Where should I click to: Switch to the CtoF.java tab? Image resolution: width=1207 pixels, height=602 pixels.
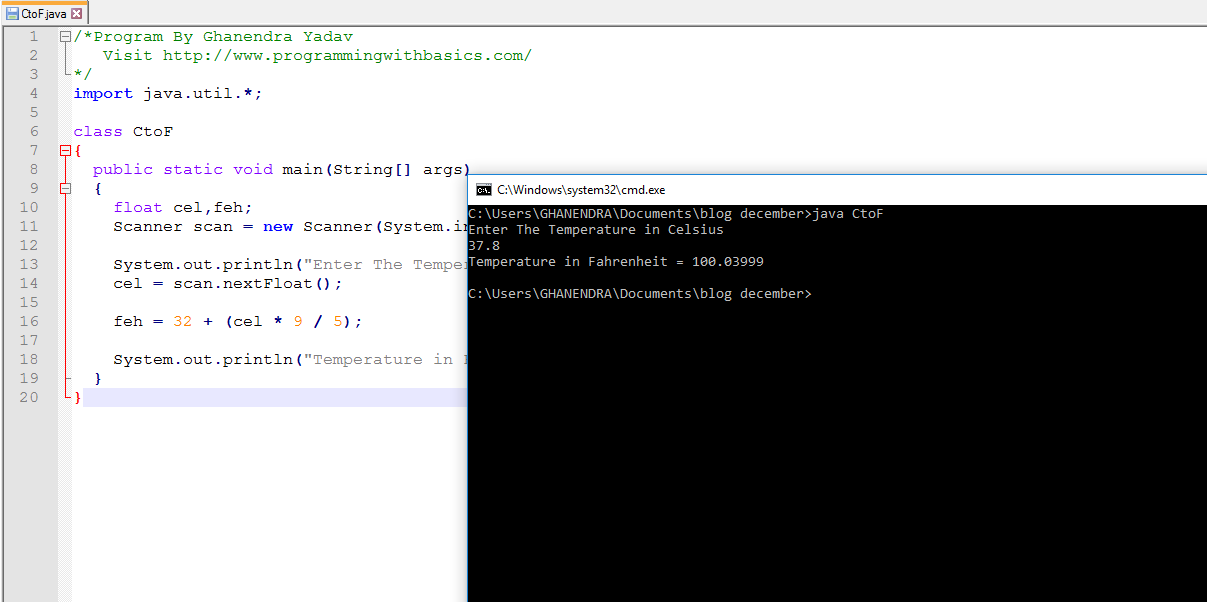coord(42,15)
